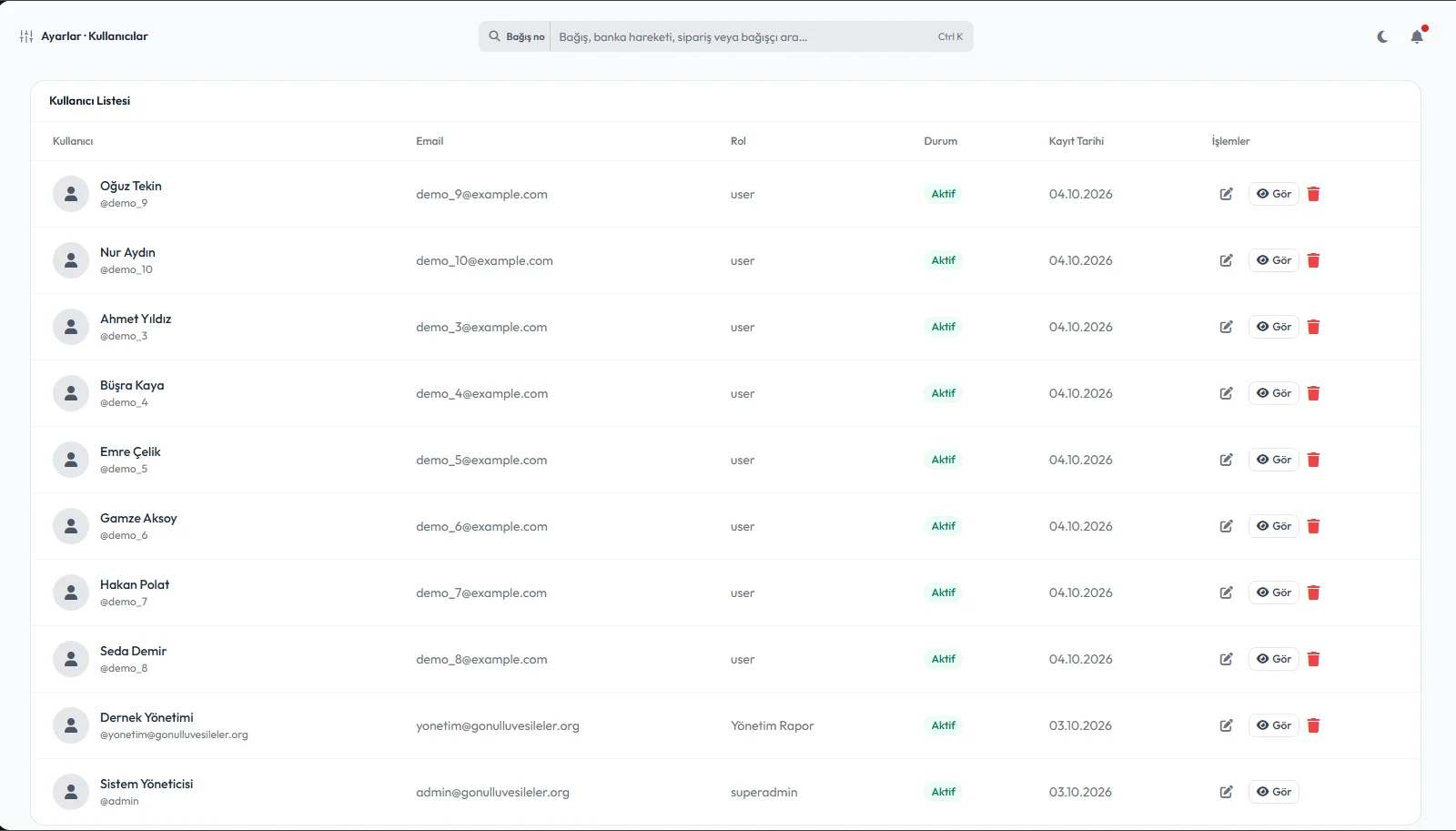Click the search magnifier icon
The width and height of the screenshot is (1456, 831).
pos(494,36)
